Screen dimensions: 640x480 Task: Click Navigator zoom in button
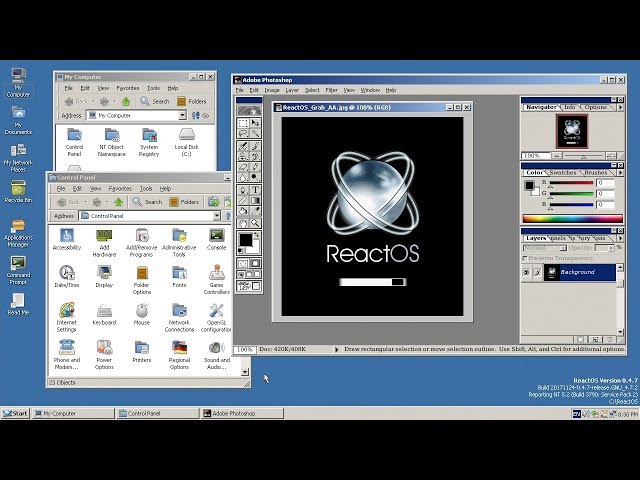tap(611, 156)
